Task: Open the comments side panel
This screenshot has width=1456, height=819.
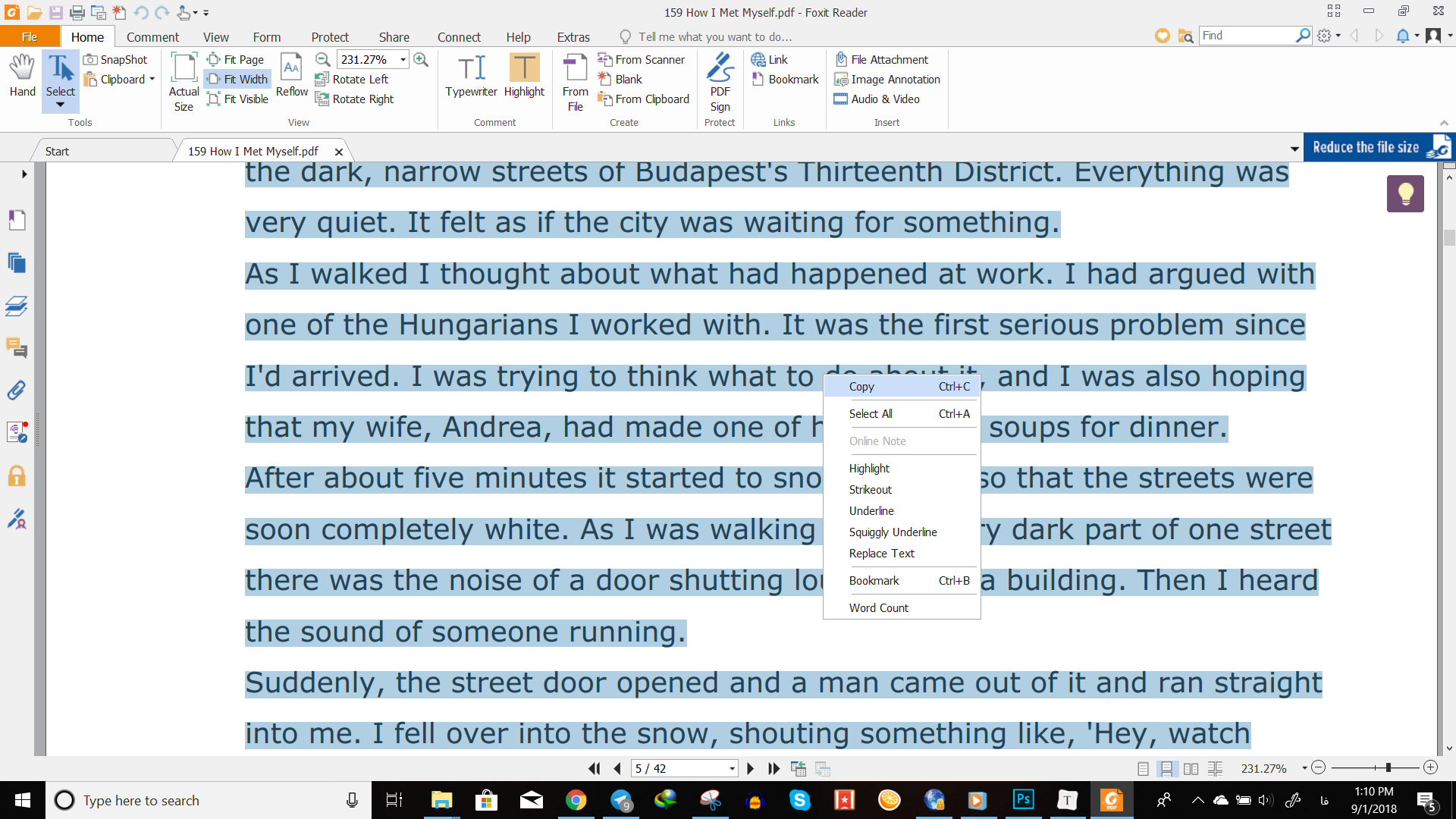Action: (17, 348)
